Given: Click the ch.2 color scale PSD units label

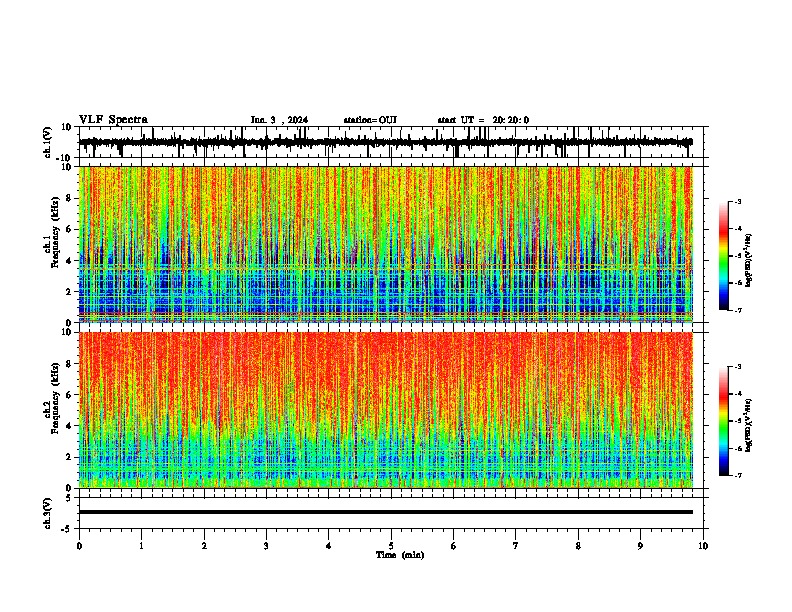Looking at the screenshot, I should 749,425.
